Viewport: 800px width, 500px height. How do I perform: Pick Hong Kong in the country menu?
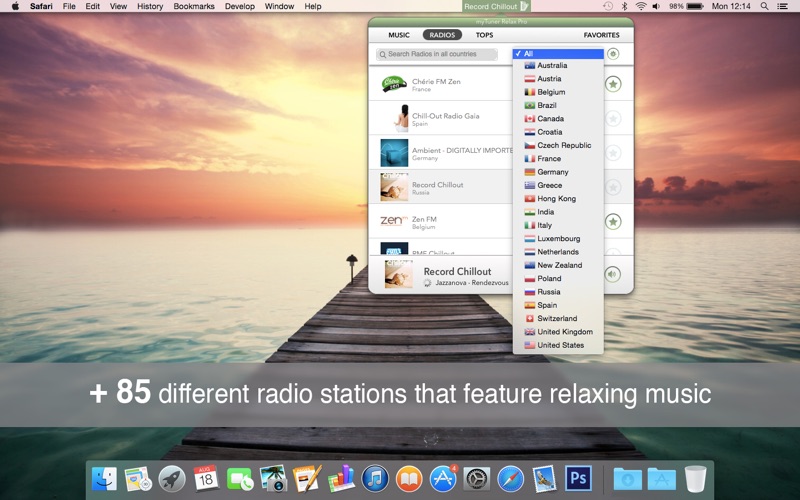[x=558, y=198]
